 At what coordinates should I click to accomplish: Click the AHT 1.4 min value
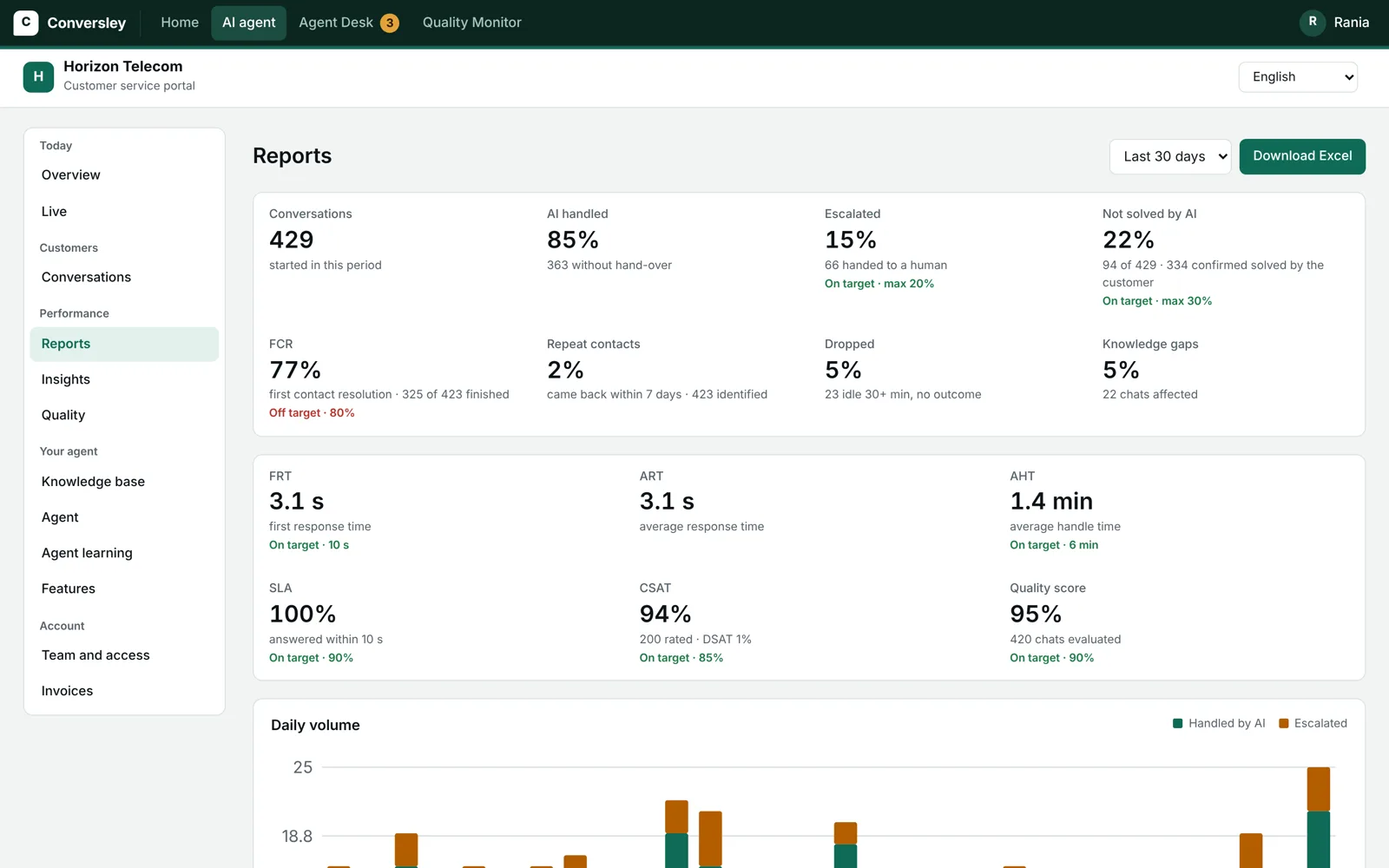(x=1051, y=502)
